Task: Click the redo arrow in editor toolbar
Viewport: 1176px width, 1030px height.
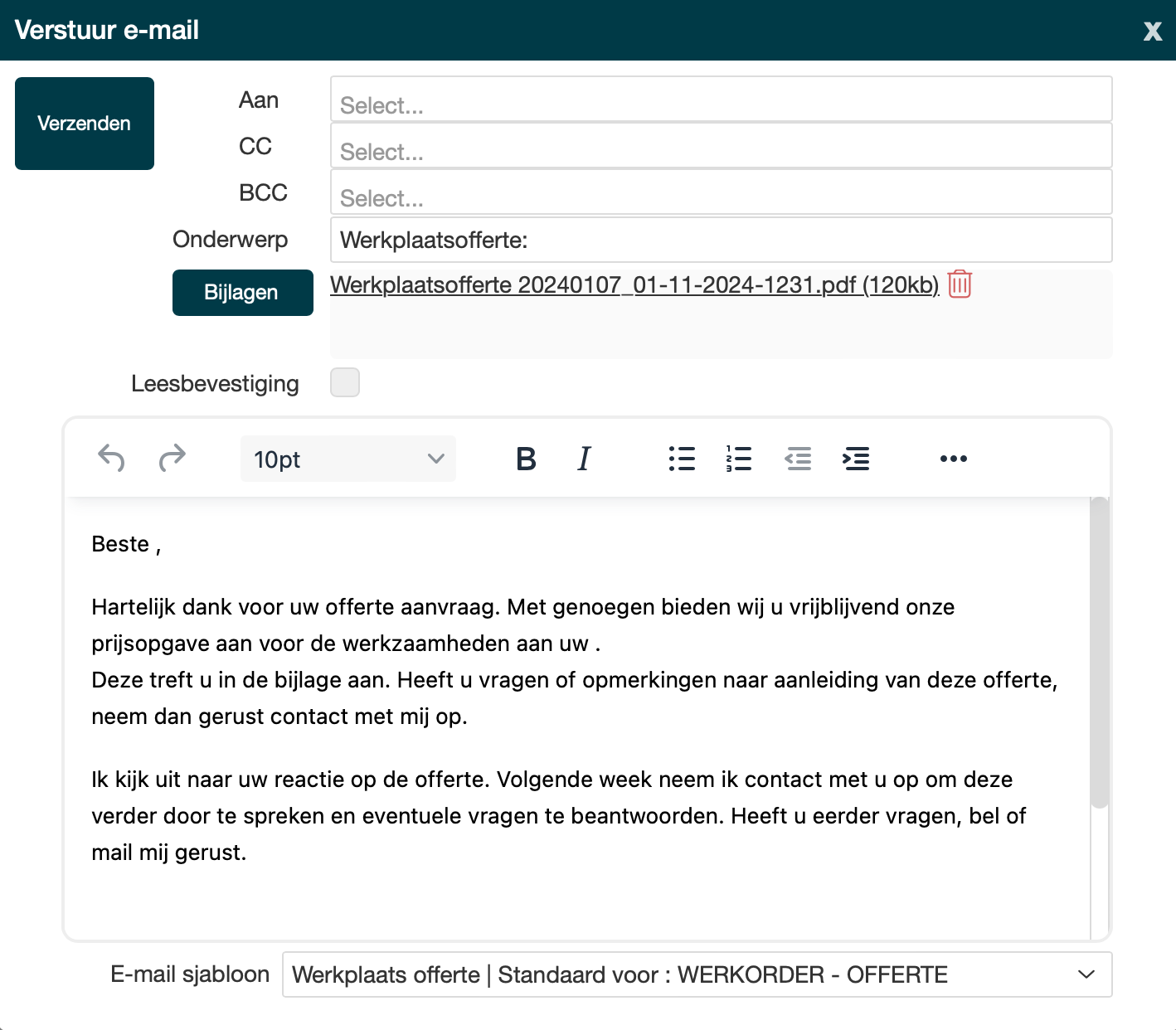Action: [173, 458]
